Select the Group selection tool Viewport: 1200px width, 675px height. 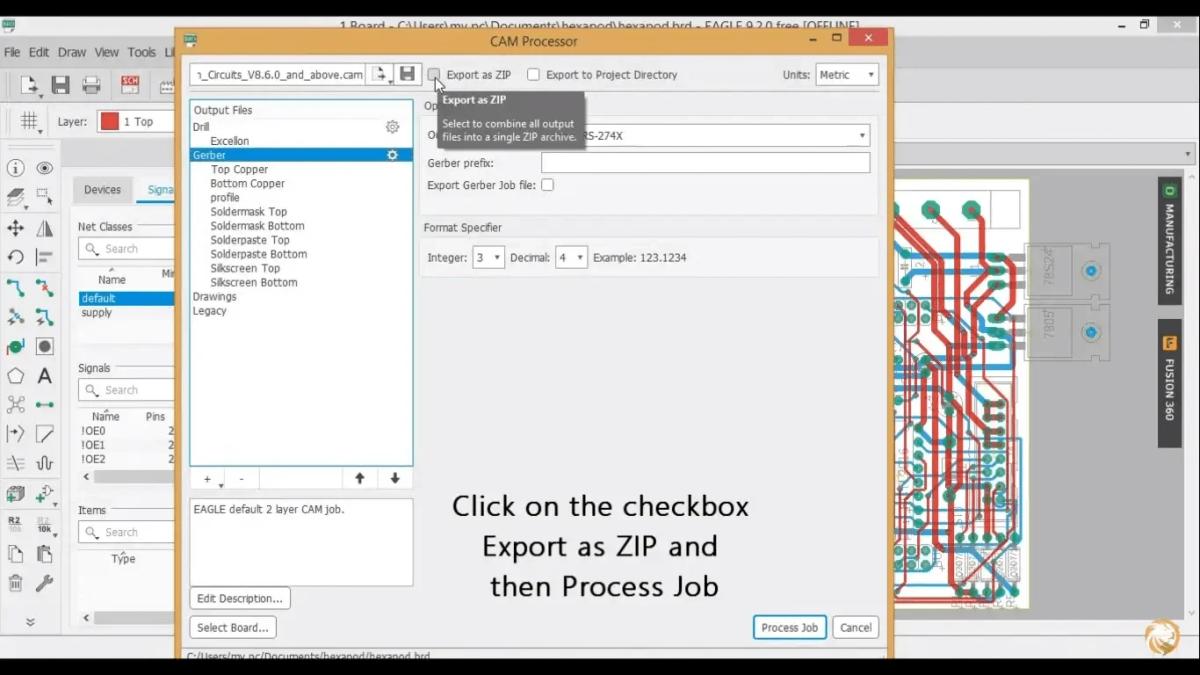44,197
